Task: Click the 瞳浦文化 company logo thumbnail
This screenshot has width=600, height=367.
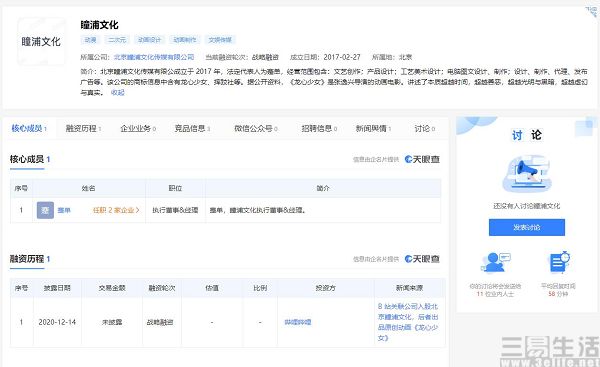Action: (41, 41)
